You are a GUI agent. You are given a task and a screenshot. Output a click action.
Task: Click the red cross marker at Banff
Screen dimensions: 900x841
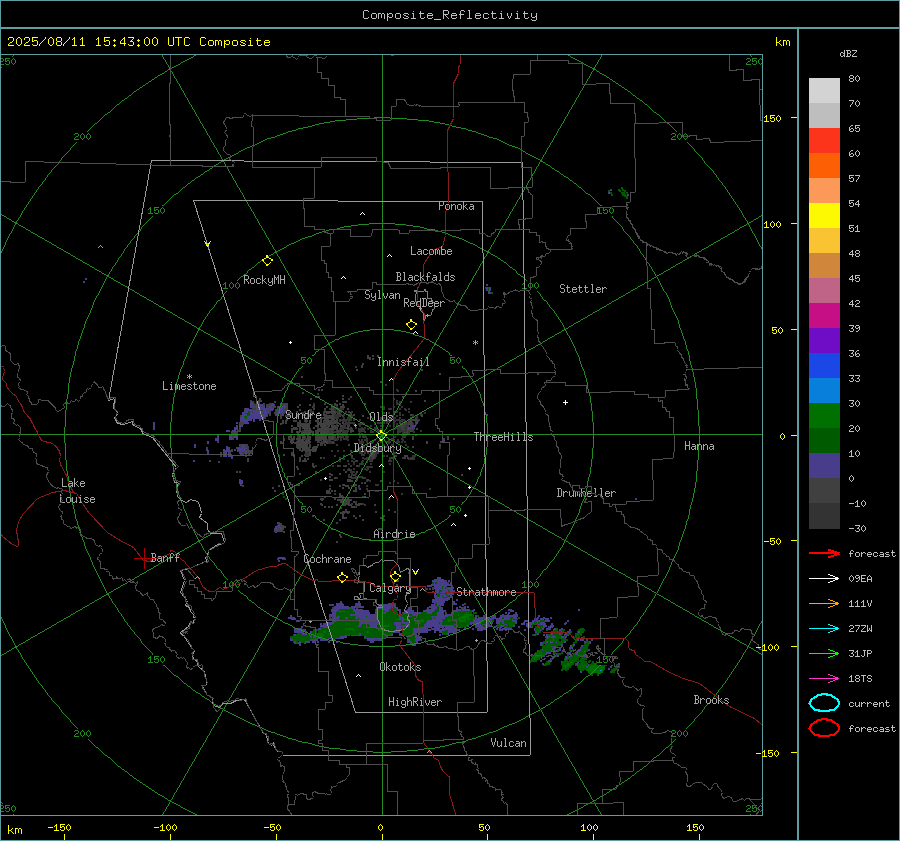pos(143,558)
